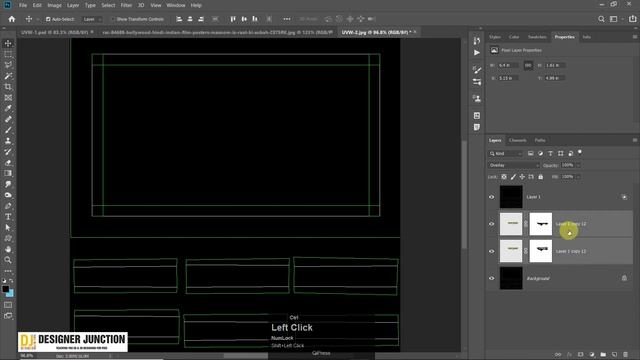Screen dimensions: 640x360
Task: Open the File menu
Action: point(23,5)
